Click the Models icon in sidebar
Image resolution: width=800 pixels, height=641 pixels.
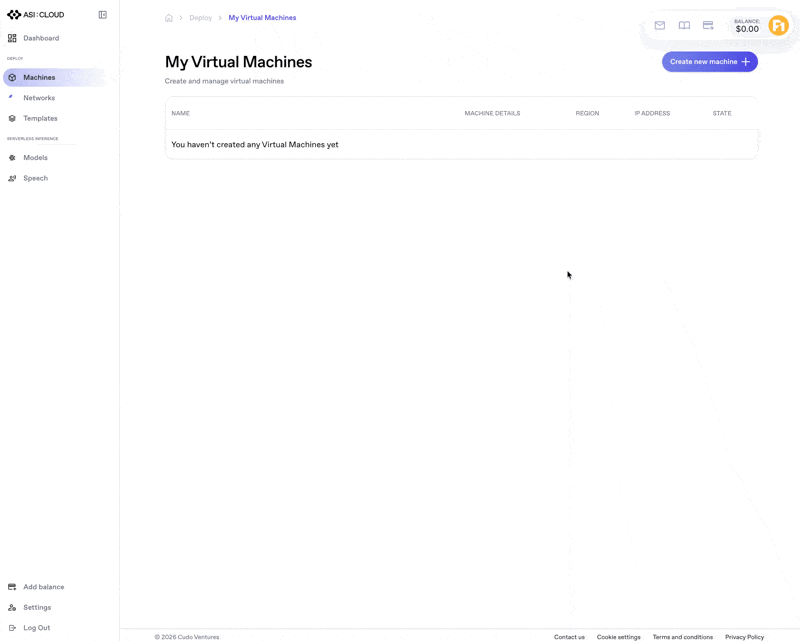(x=12, y=158)
